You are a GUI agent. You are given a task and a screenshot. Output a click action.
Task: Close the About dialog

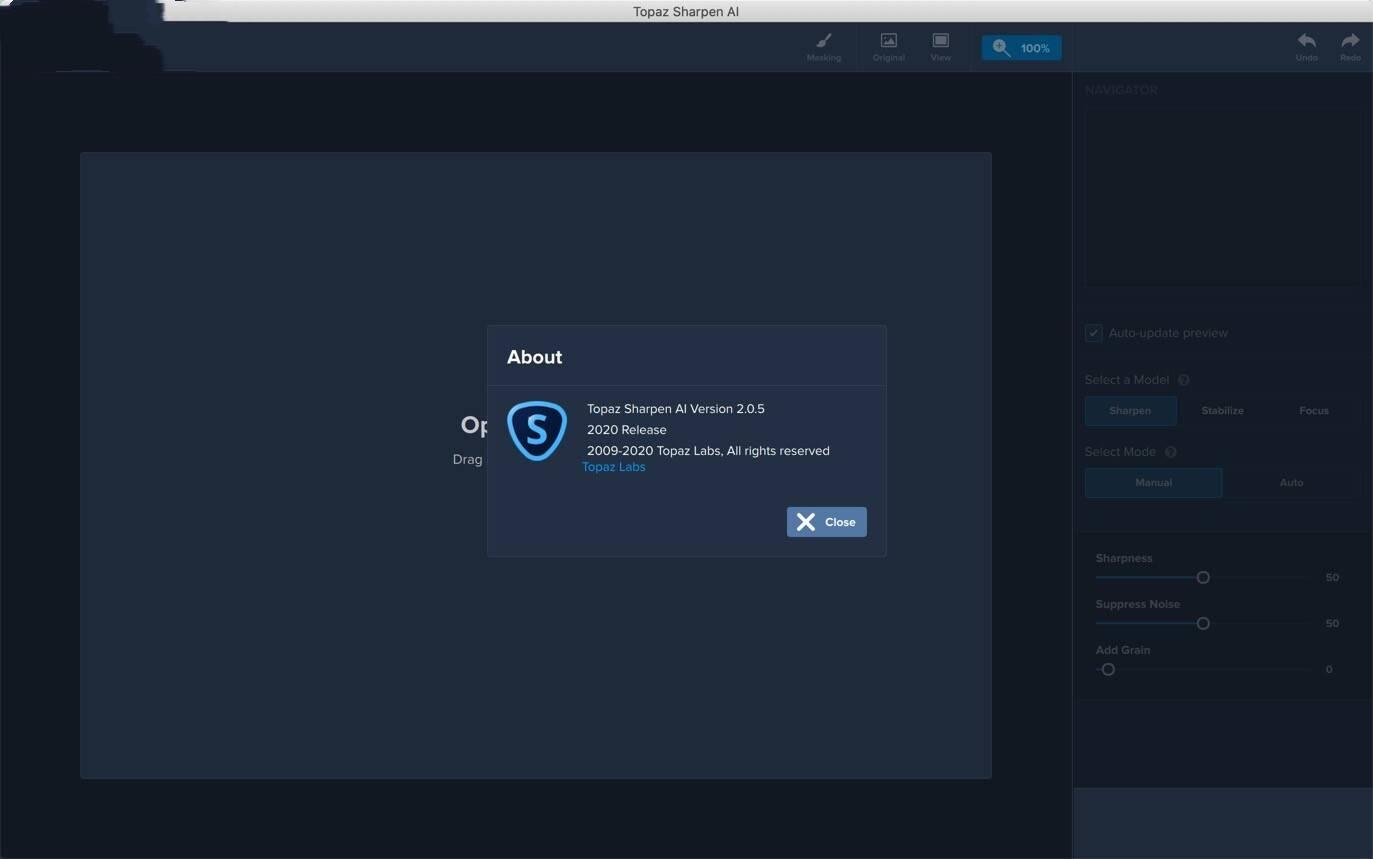[826, 522]
